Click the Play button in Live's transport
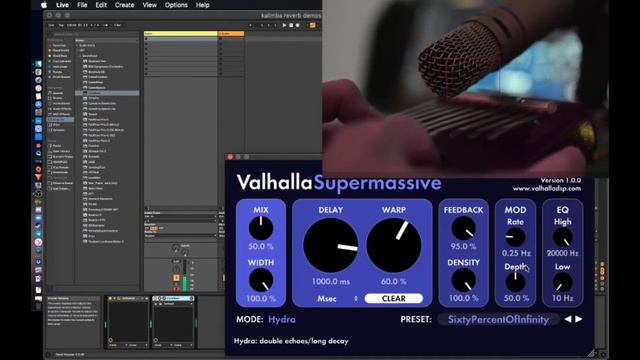 point(284,25)
